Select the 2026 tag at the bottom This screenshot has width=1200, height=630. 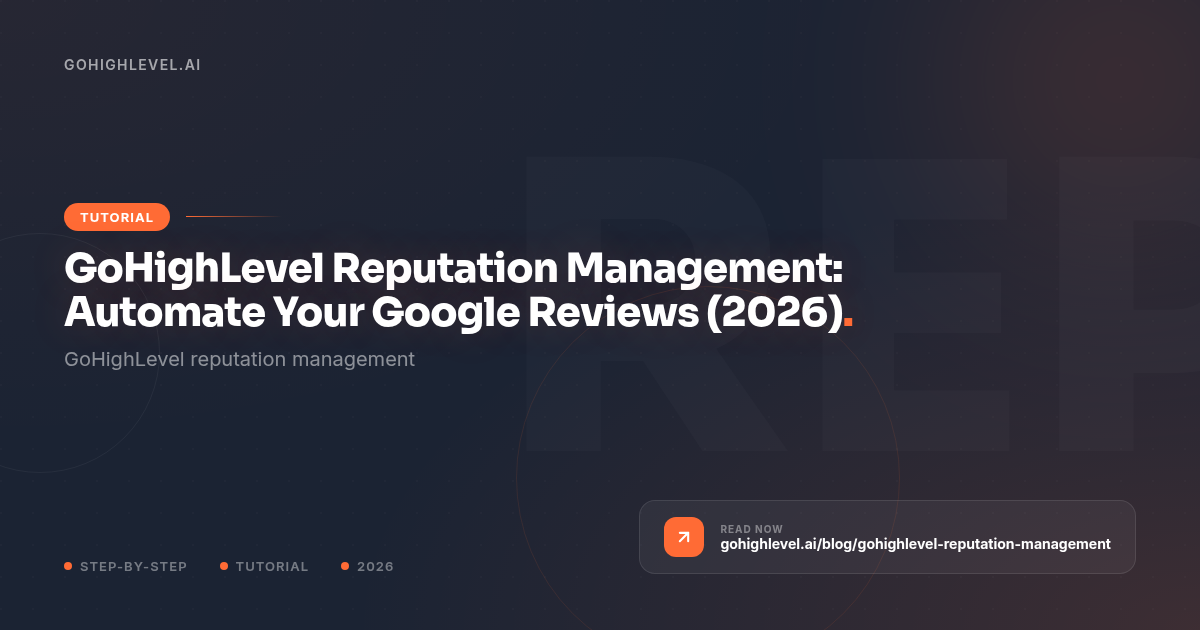[x=367, y=566]
